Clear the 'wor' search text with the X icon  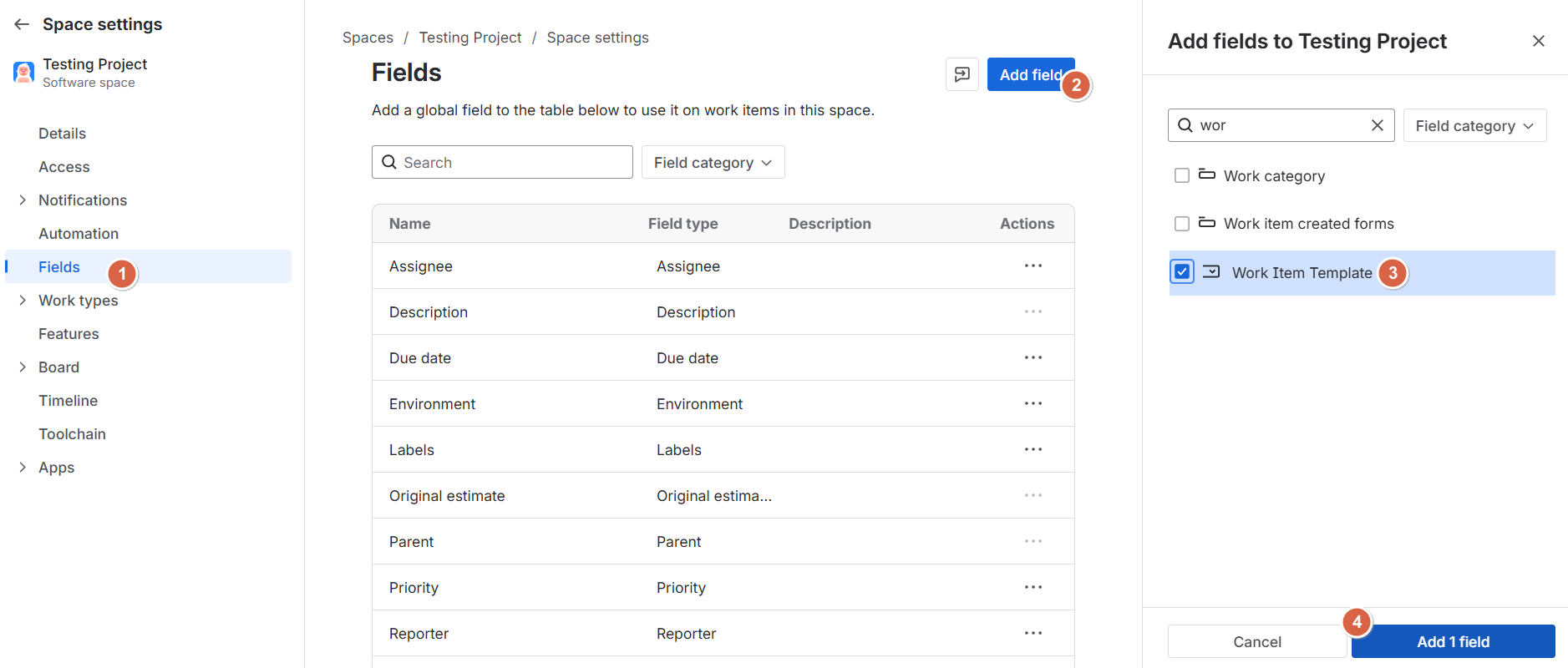1378,125
